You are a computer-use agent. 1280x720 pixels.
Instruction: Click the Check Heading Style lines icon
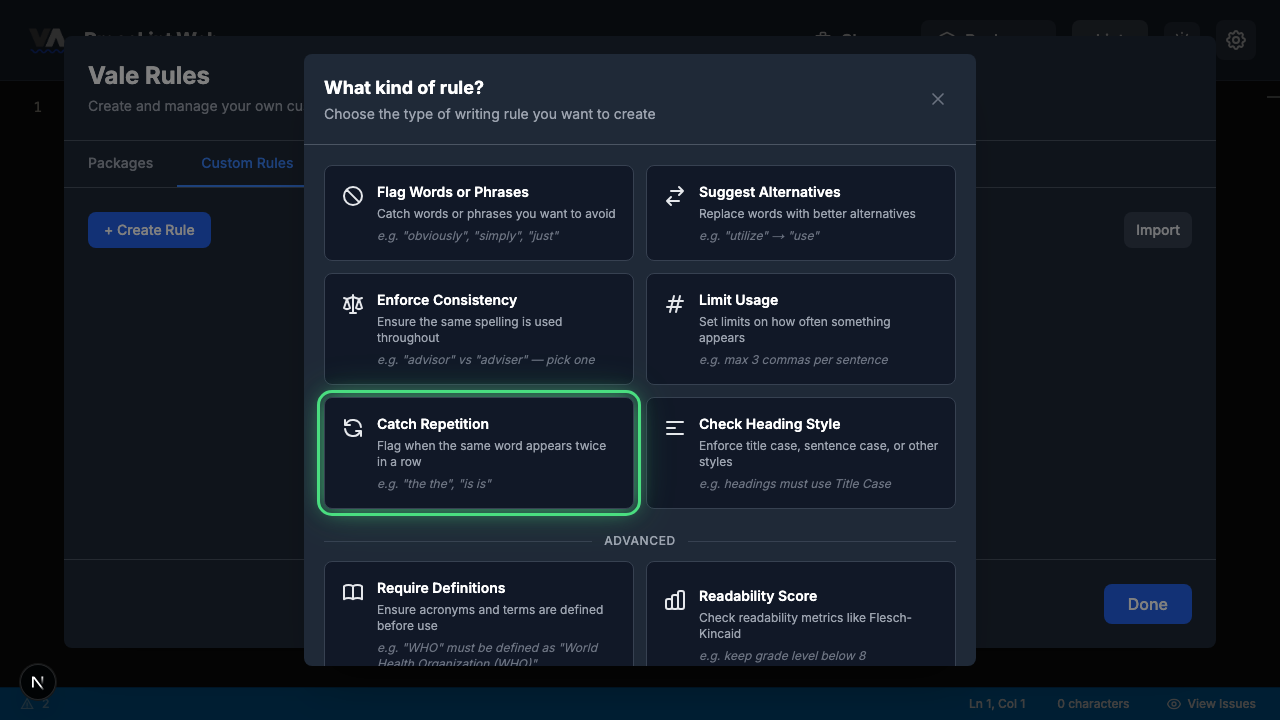675,428
